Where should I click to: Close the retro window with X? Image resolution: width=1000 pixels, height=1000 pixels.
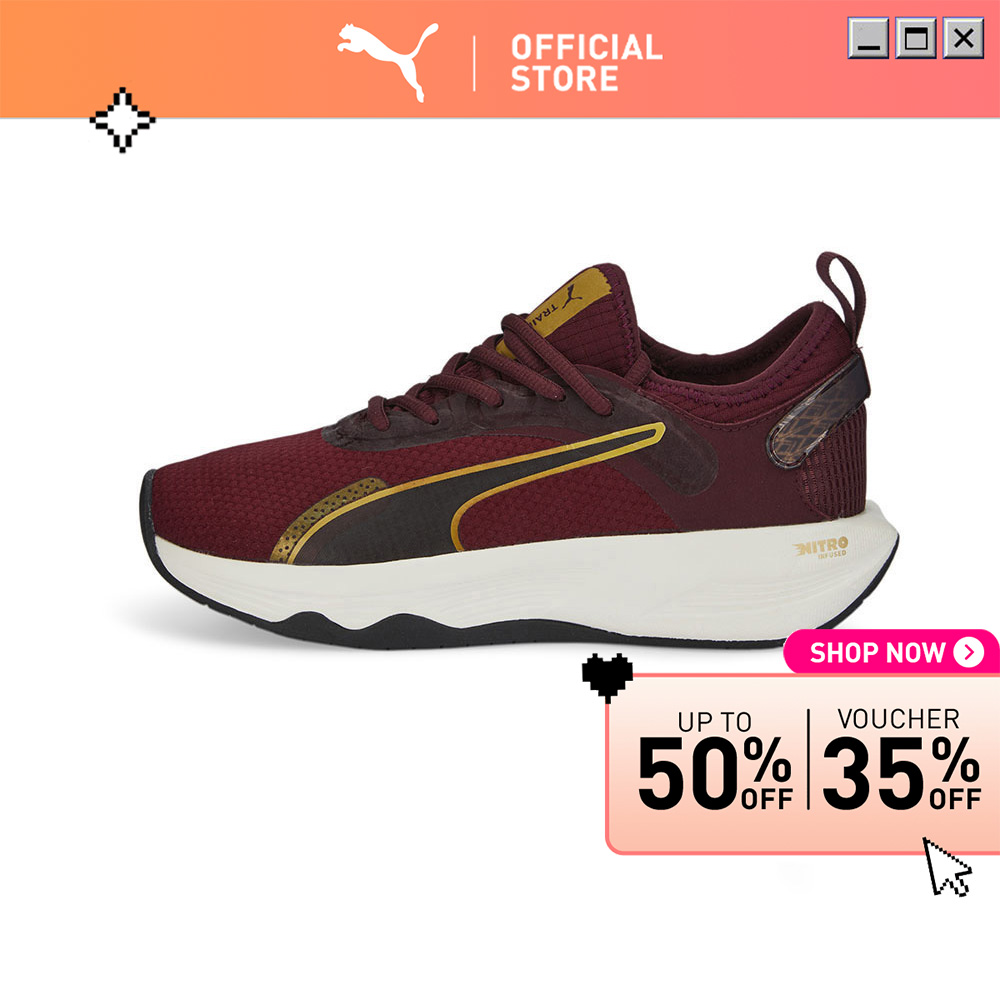tap(964, 38)
